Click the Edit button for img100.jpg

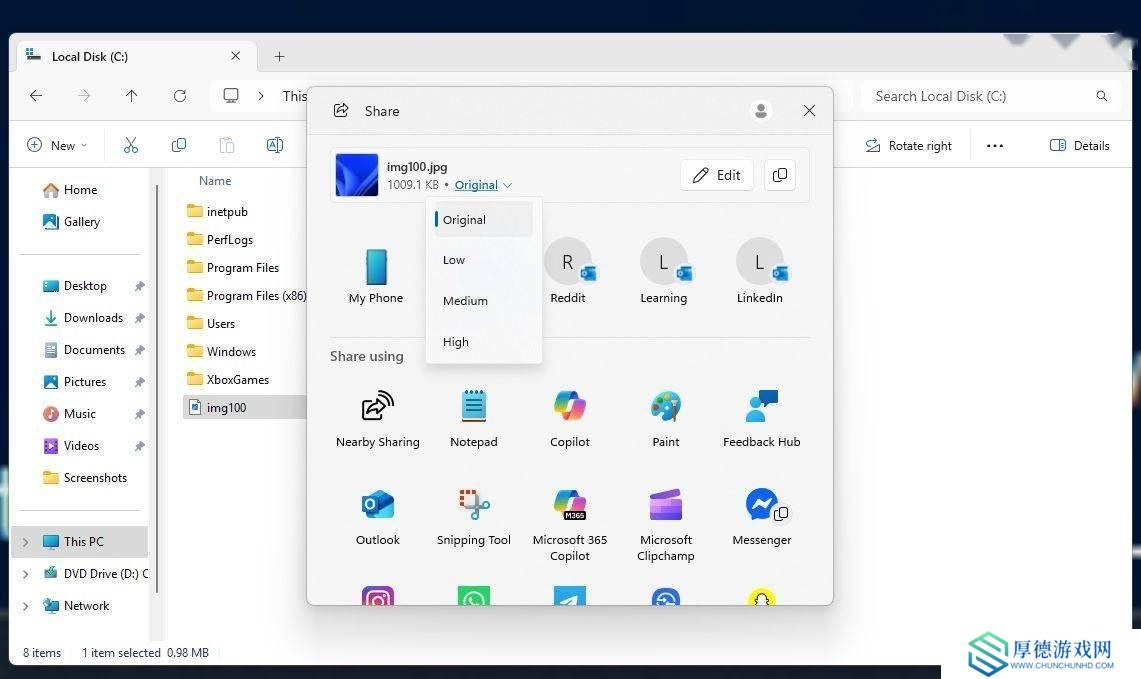pyautogui.click(x=717, y=175)
